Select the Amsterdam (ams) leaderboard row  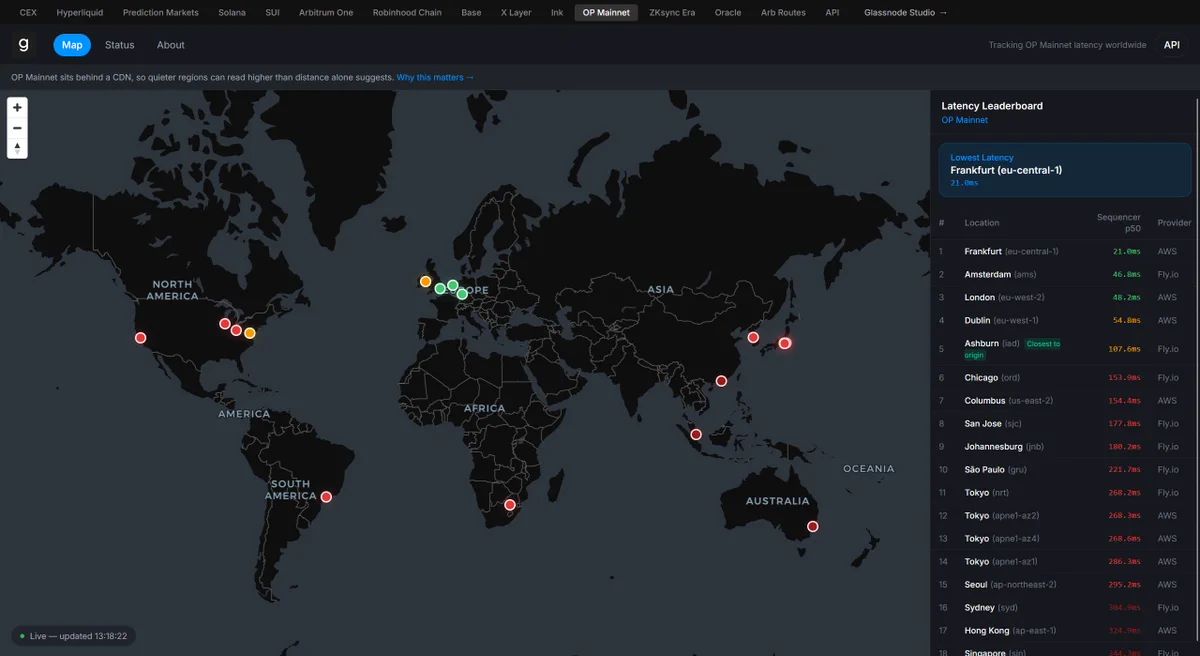1065,274
